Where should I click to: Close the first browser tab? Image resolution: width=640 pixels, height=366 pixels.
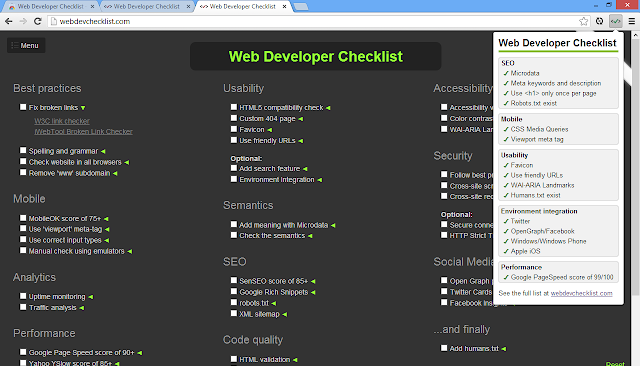92,7
